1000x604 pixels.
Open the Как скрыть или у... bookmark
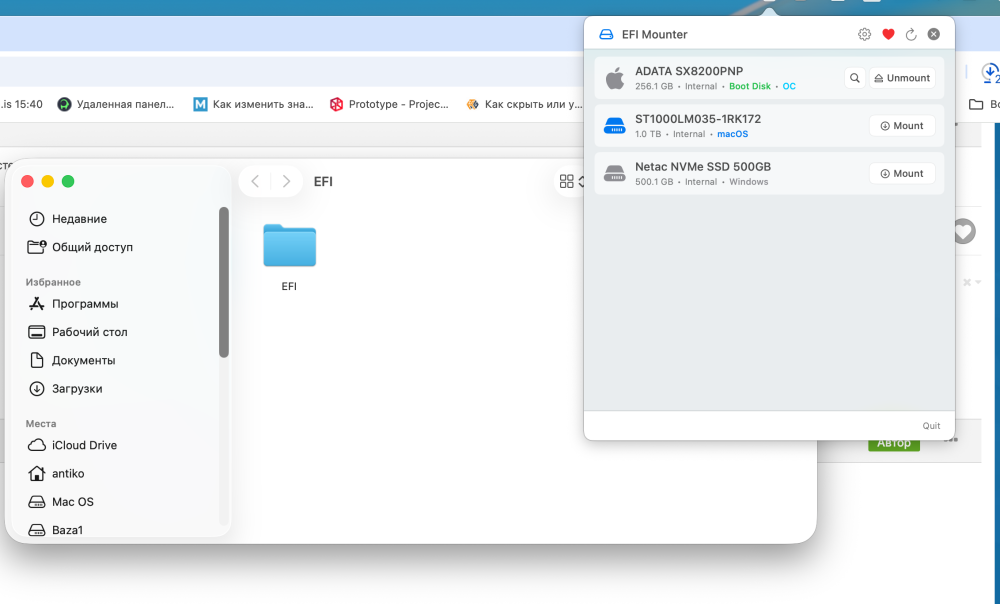click(524, 104)
